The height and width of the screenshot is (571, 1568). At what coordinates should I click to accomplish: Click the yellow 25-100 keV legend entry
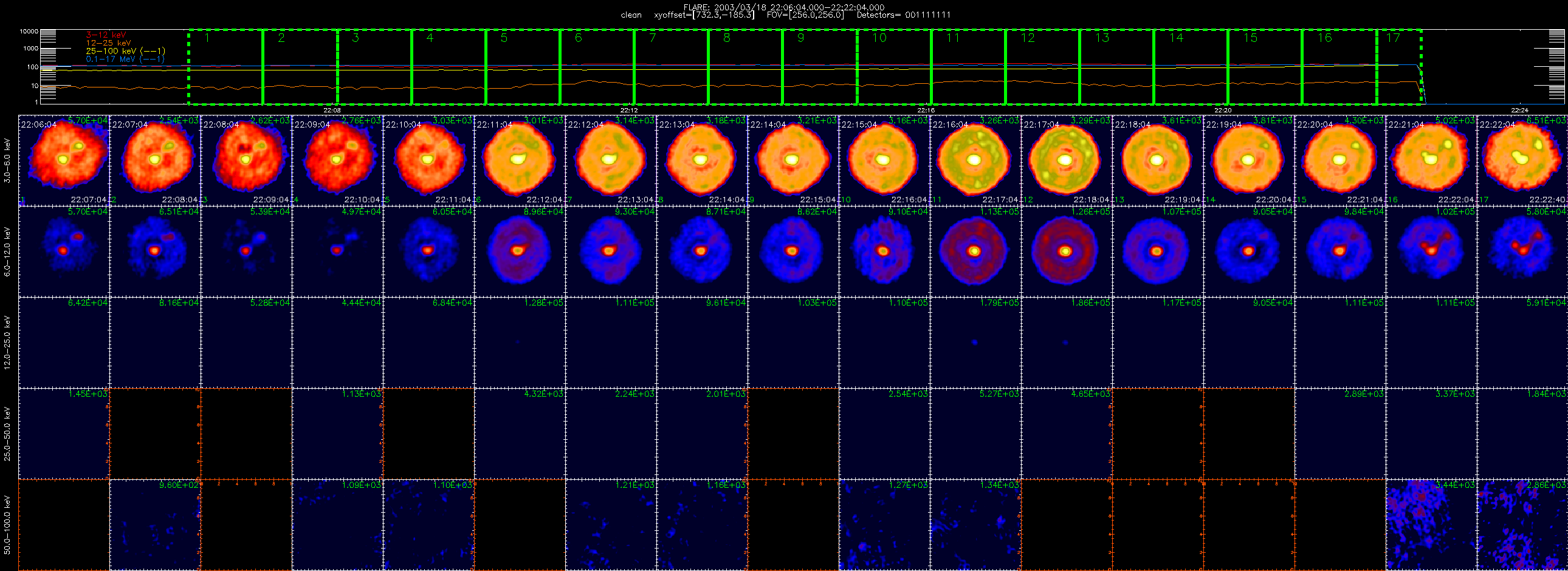click(x=125, y=51)
